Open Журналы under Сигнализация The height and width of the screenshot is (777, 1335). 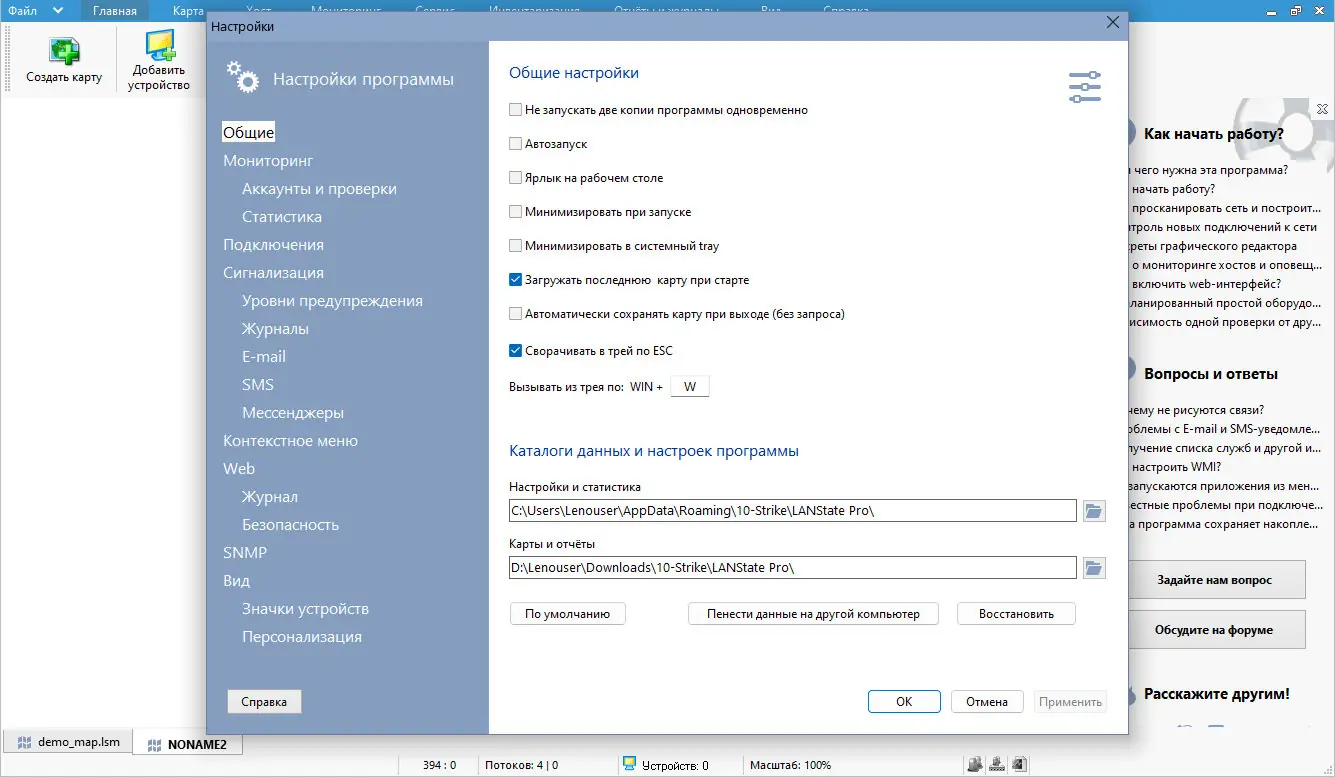click(275, 329)
